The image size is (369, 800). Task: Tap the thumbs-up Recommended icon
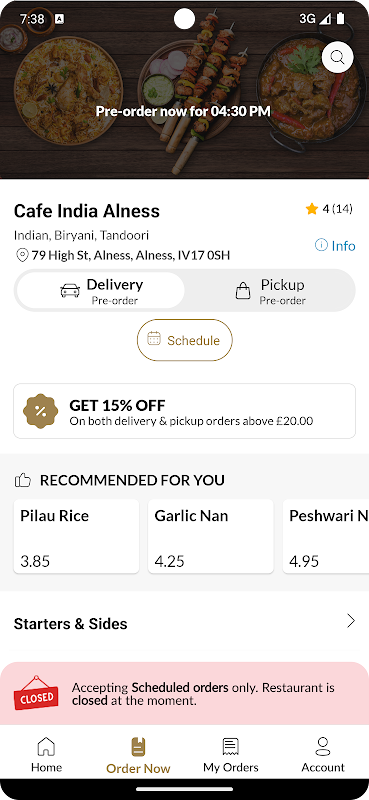(x=23, y=480)
